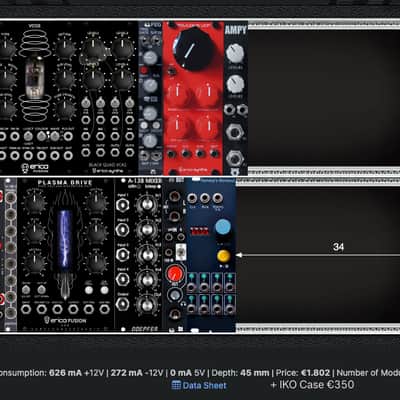Screen dimensions: 400x400
Task: Click the big red knob on the narrow black module
Action: pos(175,273)
